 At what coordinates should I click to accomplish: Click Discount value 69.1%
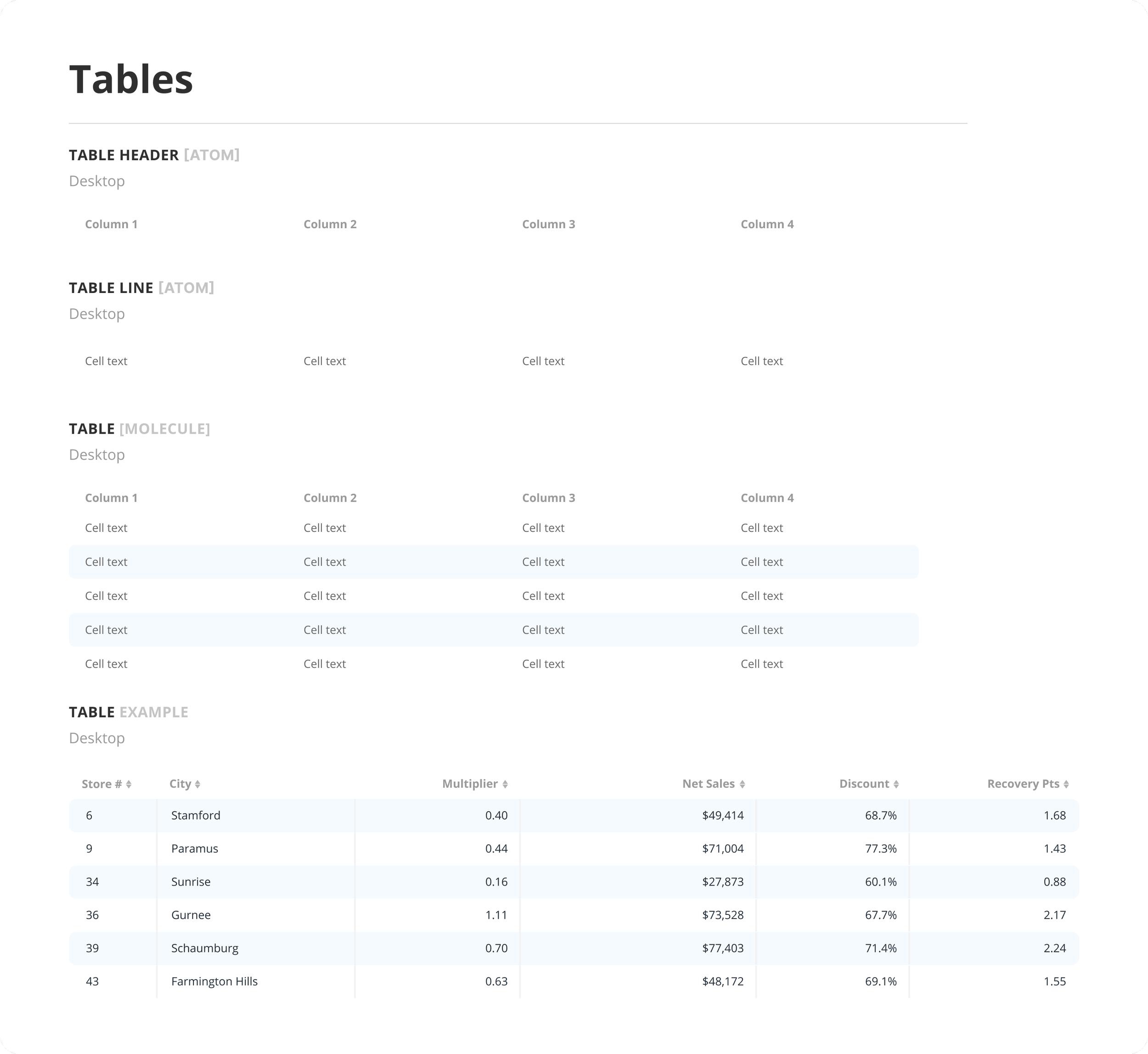pos(881,981)
